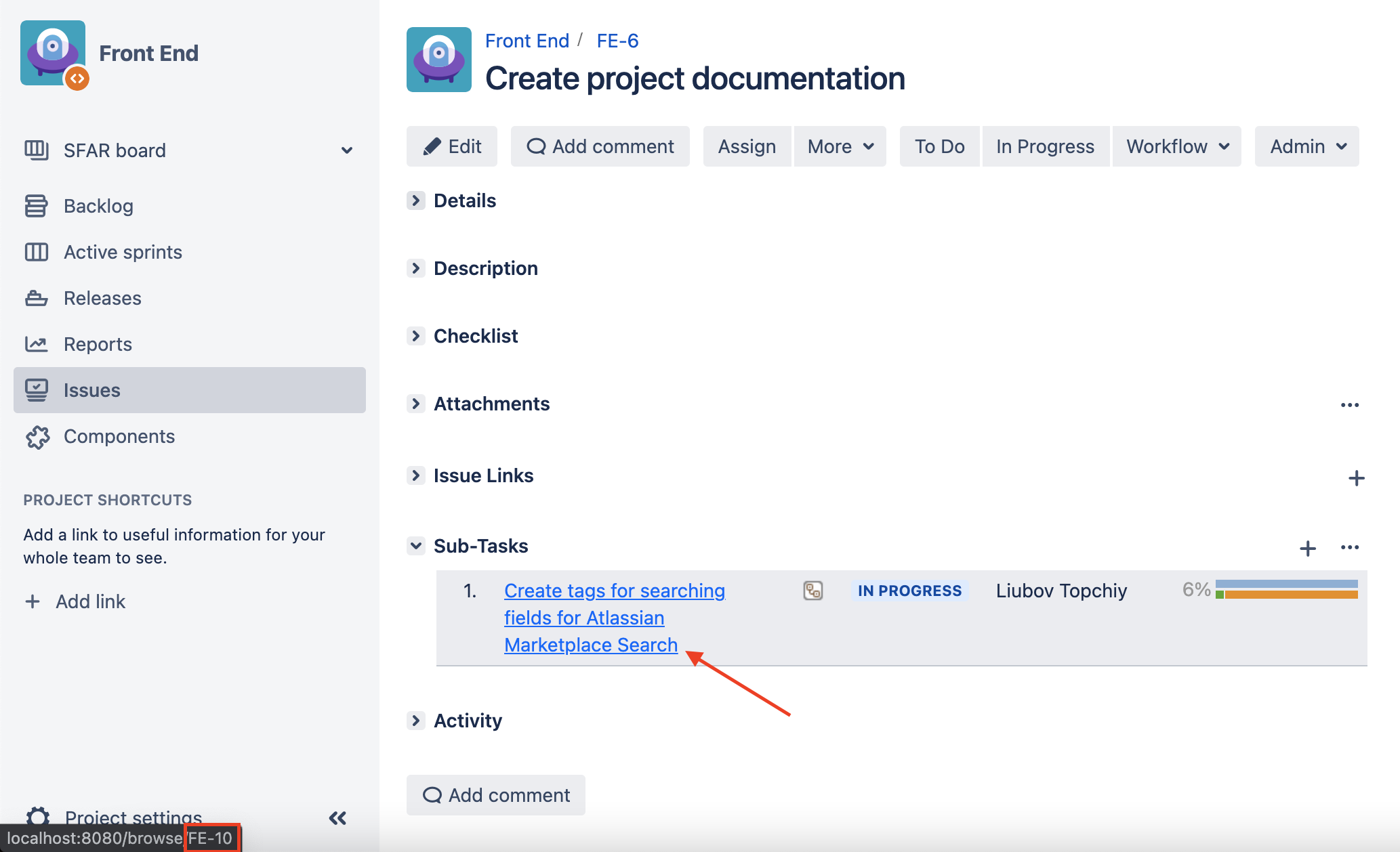This screenshot has width=1400, height=852.
Task: Open the More actions dropdown
Action: pyautogui.click(x=840, y=146)
